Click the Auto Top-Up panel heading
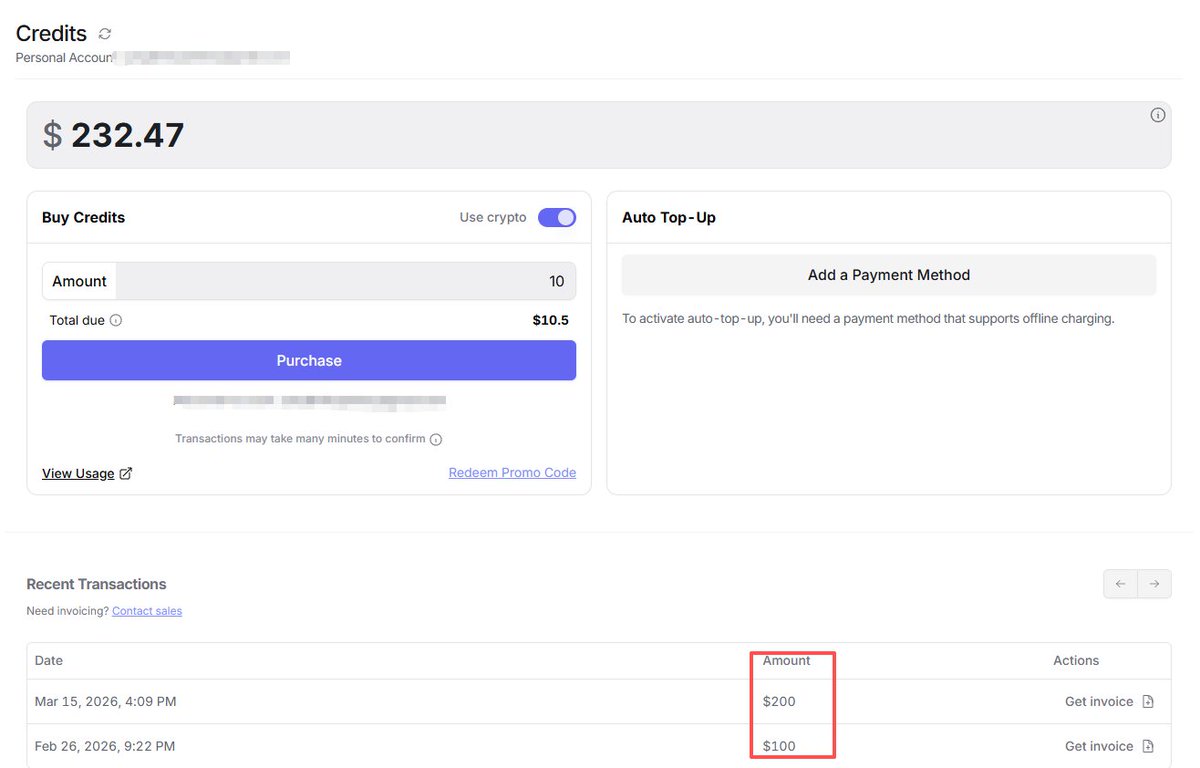Image resolution: width=1200 pixels, height=768 pixels. pos(669,218)
